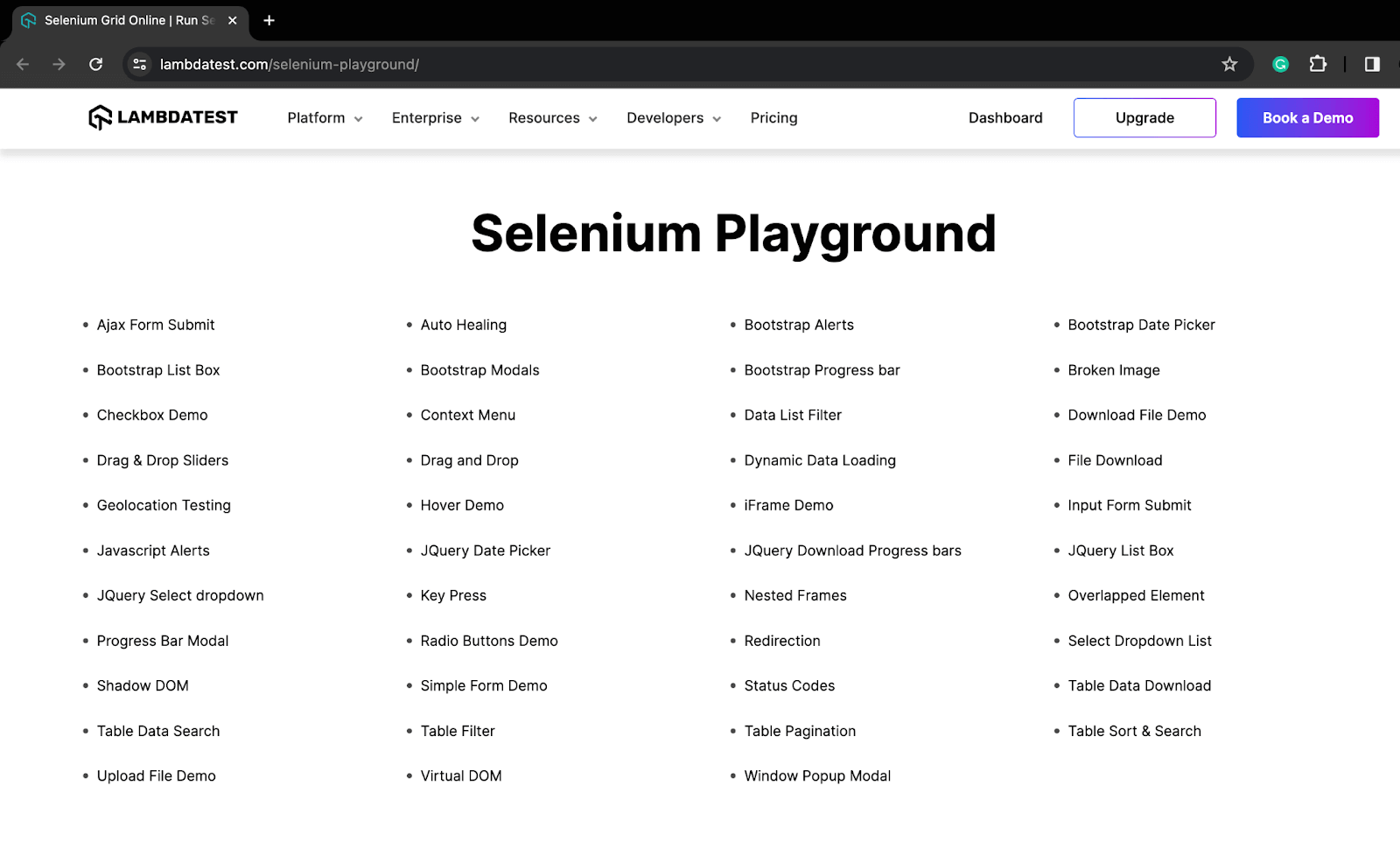Open Bootstrap Progress bar link
Viewport: 1400px width, 842px height.
[x=822, y=370]
